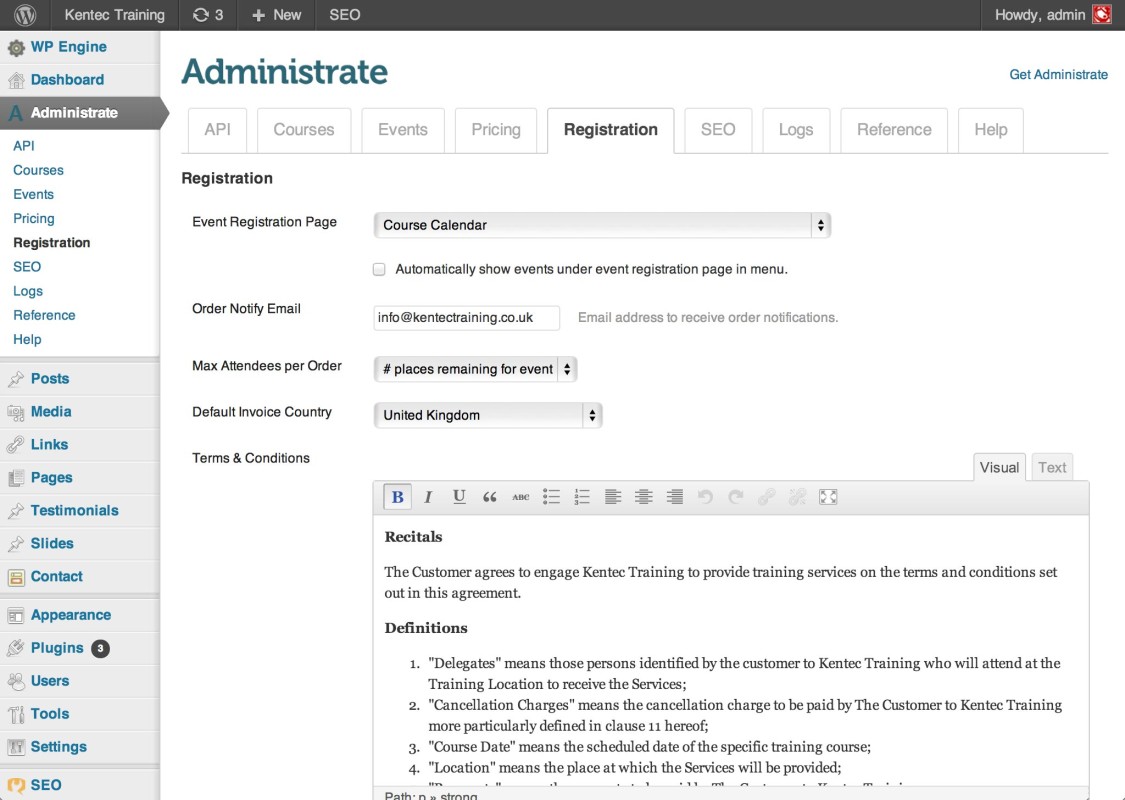Click New in the admin bar
Image resolution: width=1125 pixels, height=800 pixels.
[276, 15]
